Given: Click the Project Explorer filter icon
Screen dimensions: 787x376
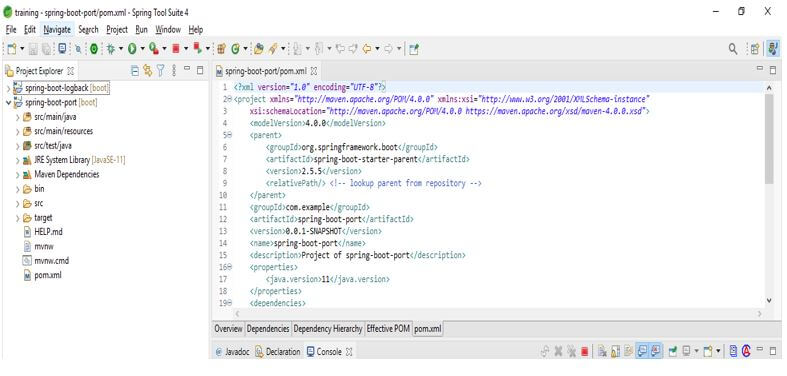Looking at the screenshot, I should (160, 71).
